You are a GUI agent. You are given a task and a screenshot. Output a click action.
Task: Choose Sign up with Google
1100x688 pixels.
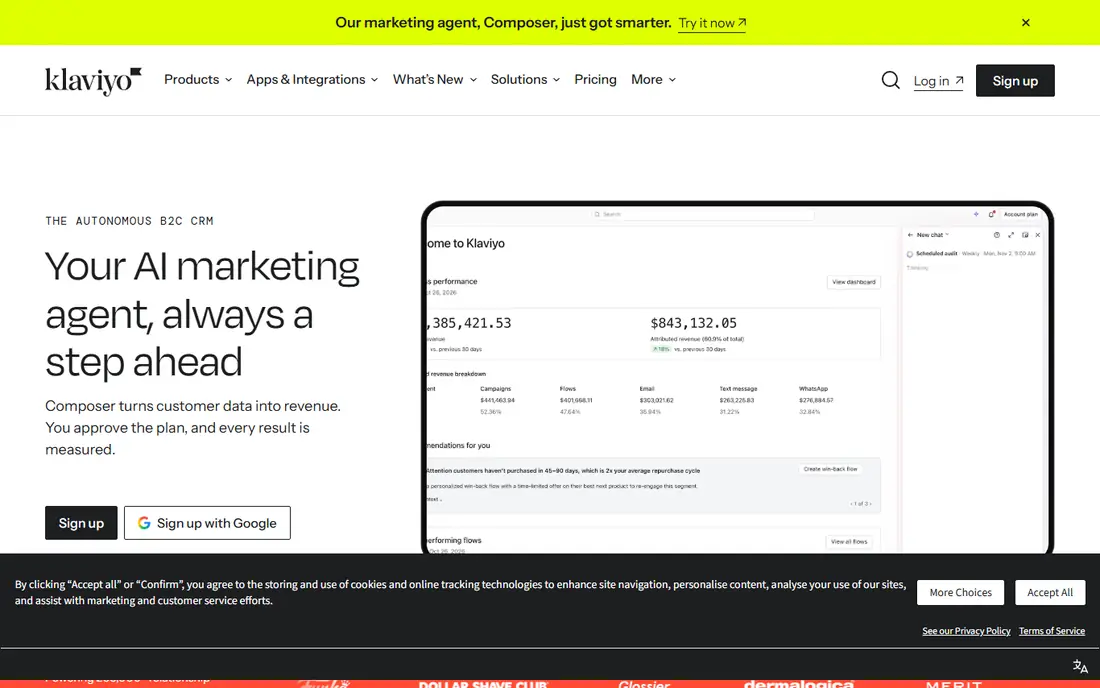pos(207,523)
